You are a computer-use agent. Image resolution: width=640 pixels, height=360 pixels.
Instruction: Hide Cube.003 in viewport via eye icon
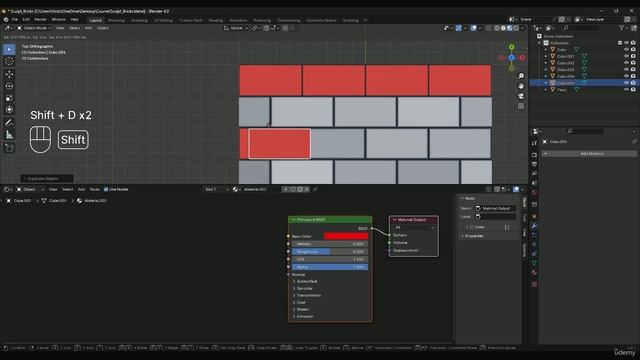626,69
